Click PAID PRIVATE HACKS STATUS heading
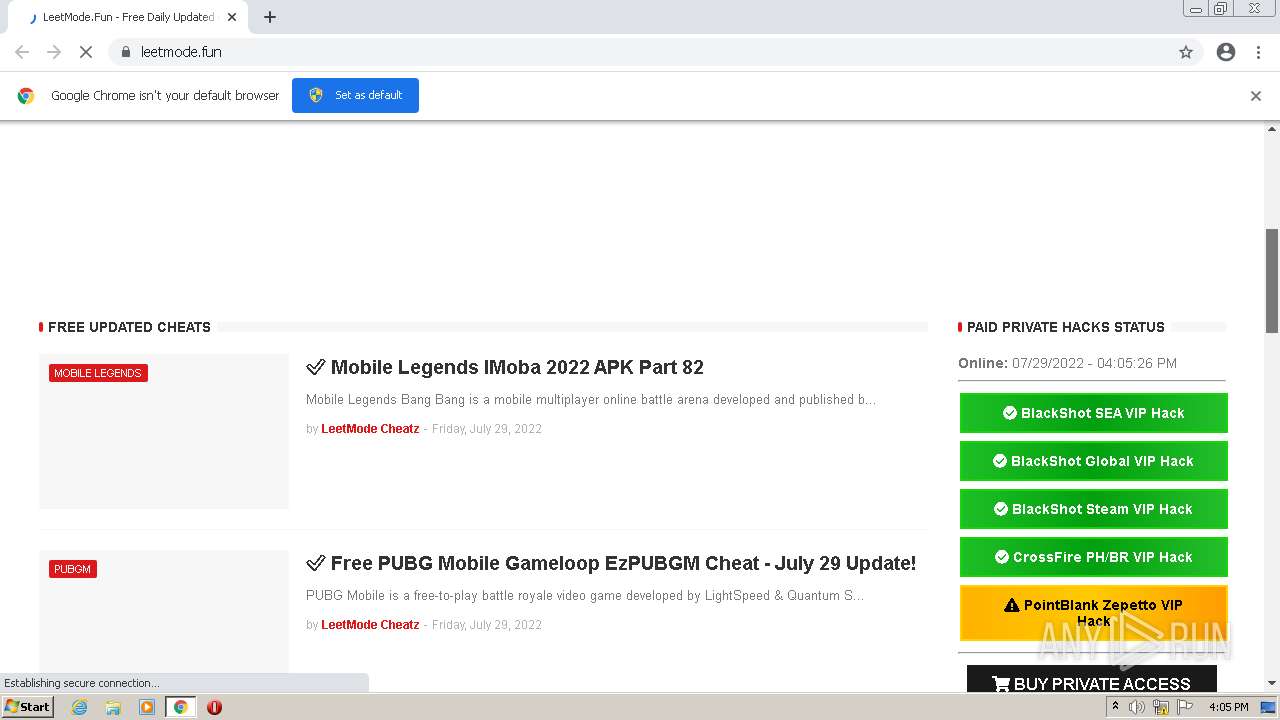The image size is (1280, 720). tap(1066, 327)
